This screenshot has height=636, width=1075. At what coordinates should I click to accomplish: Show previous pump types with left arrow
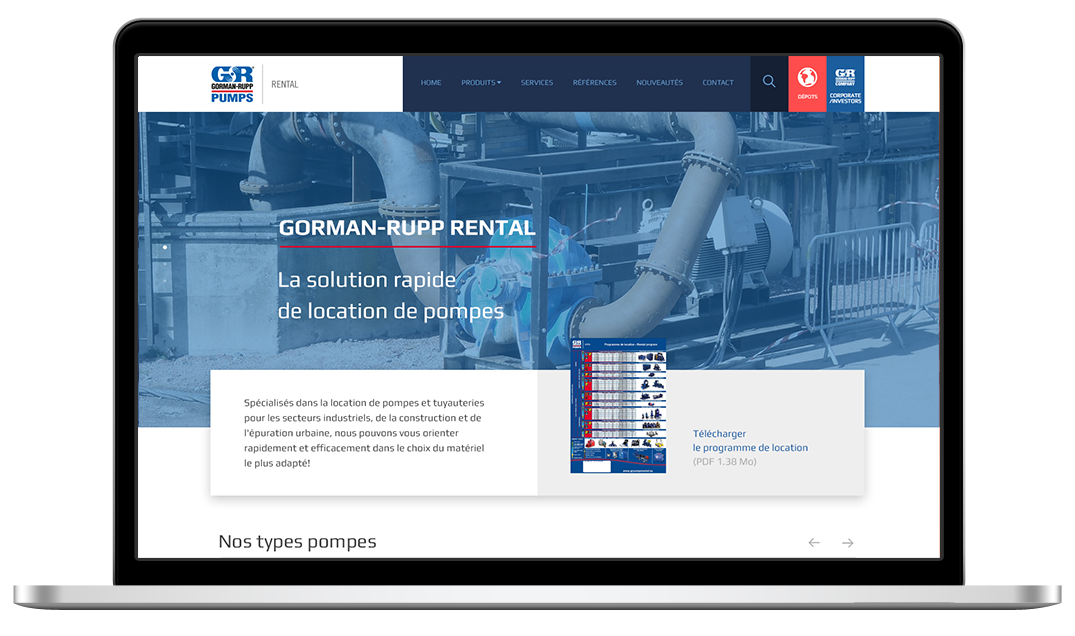[x=814, y=543]
